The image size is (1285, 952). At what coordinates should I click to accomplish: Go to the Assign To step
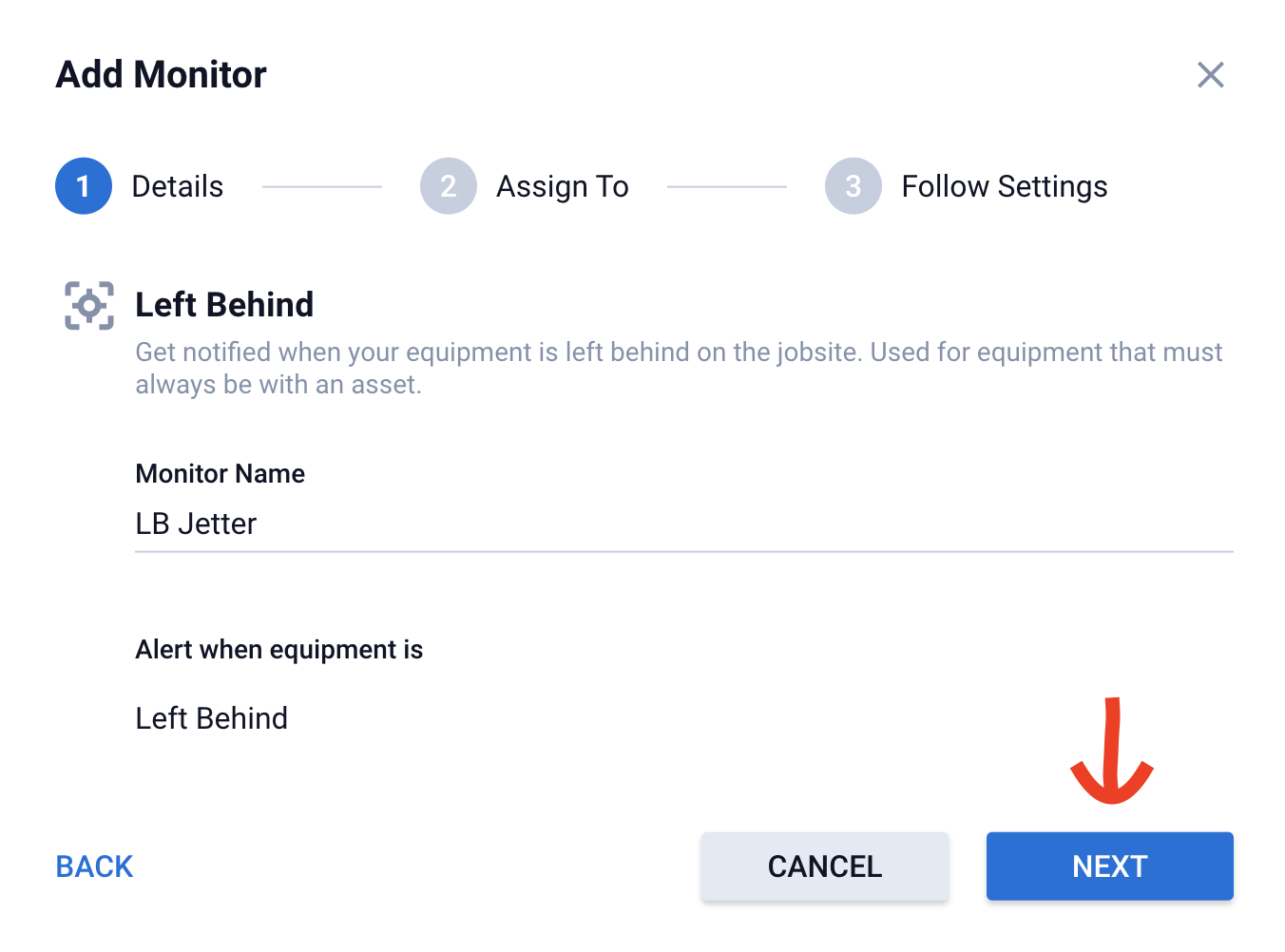[x=562, y=186]
